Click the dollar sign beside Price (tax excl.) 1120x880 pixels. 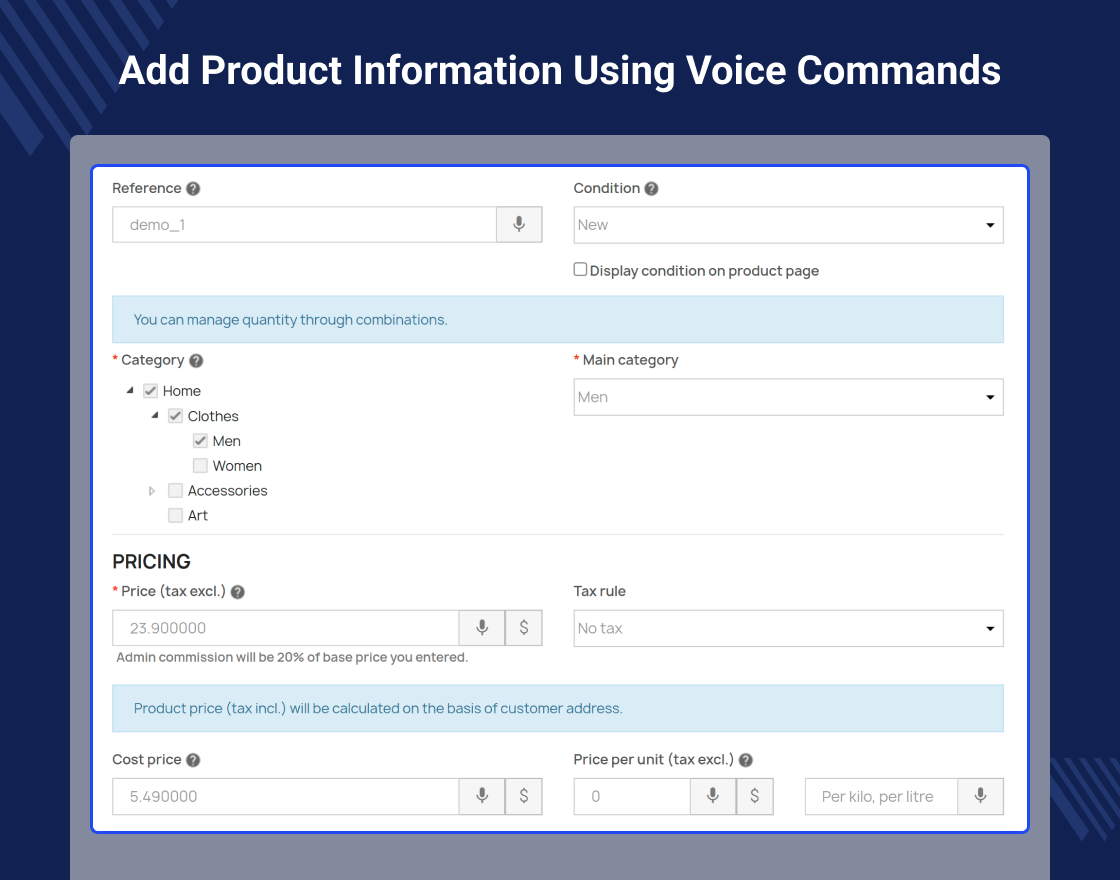524,628
